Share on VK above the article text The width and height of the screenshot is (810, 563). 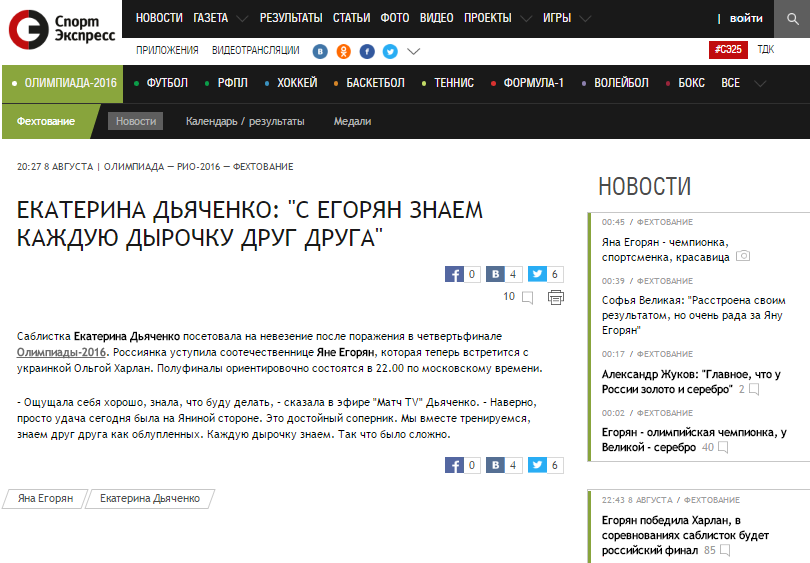(x=495, y=274)
